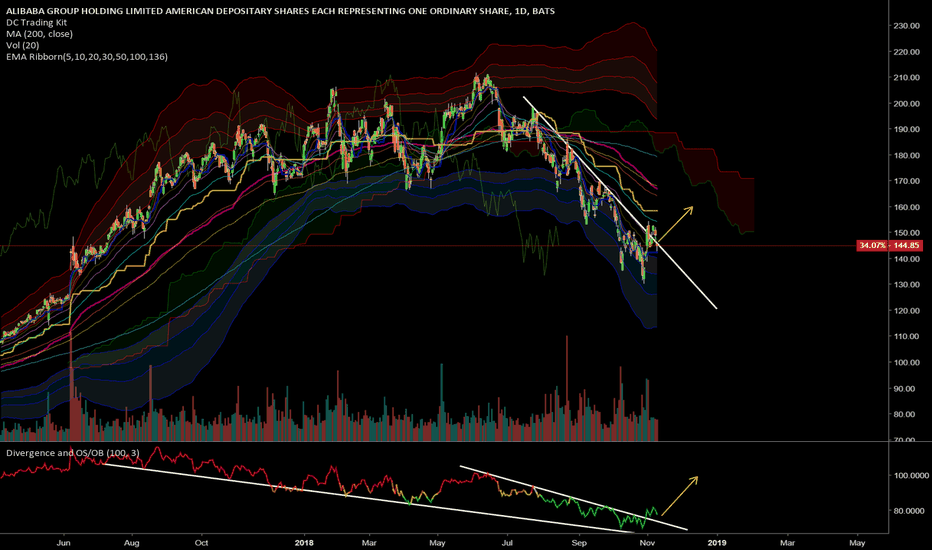Click the Oct label on the time axis

point(201,543)
